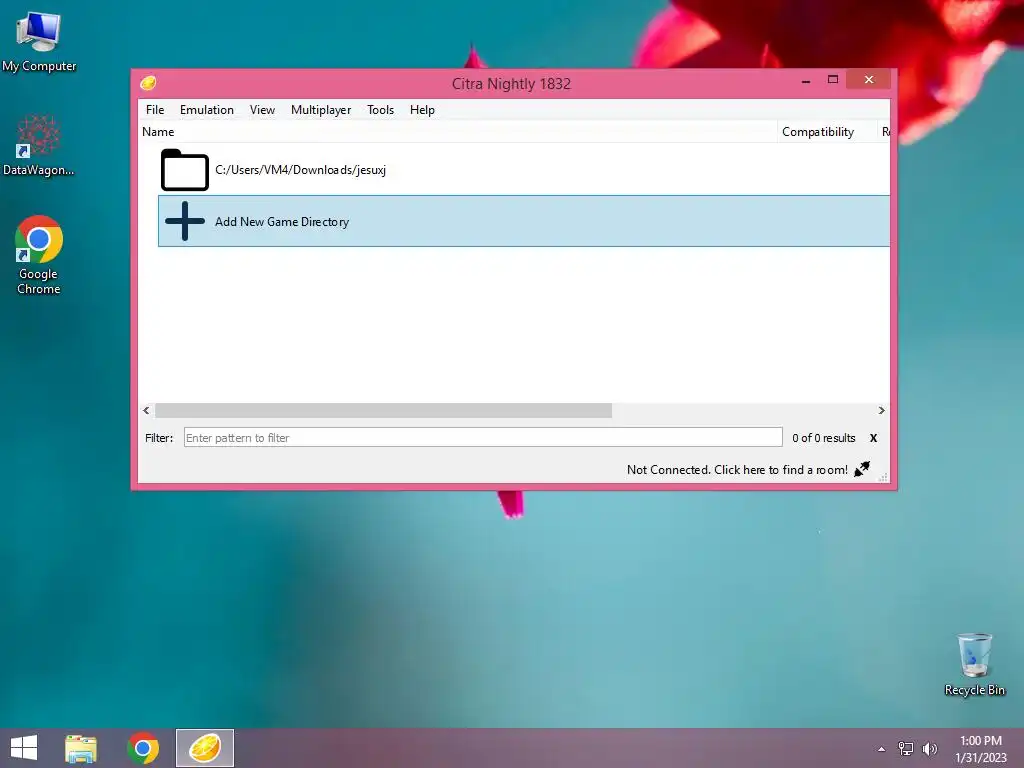
Task: Click the horizontal scrollbar right arrow
Action: click(x=882, y=410)
